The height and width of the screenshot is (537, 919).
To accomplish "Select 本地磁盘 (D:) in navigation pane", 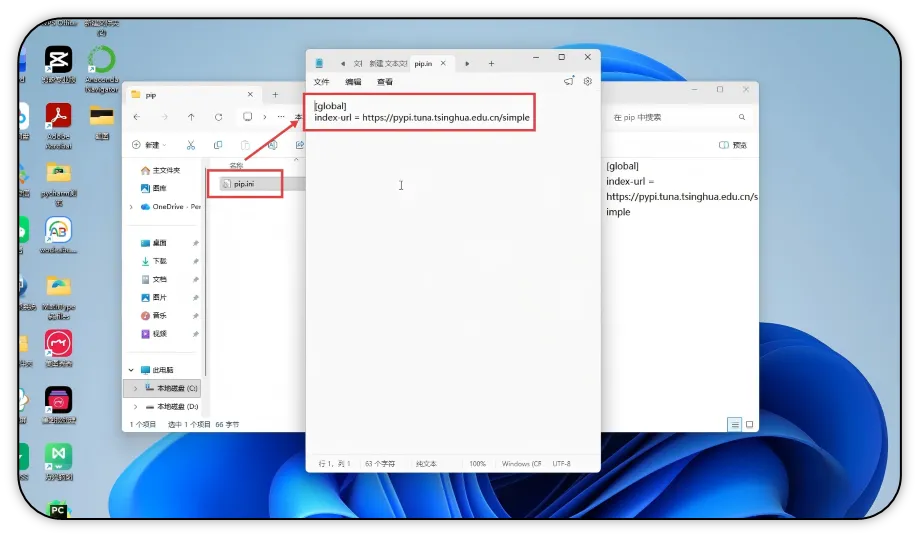I will 172,406.
